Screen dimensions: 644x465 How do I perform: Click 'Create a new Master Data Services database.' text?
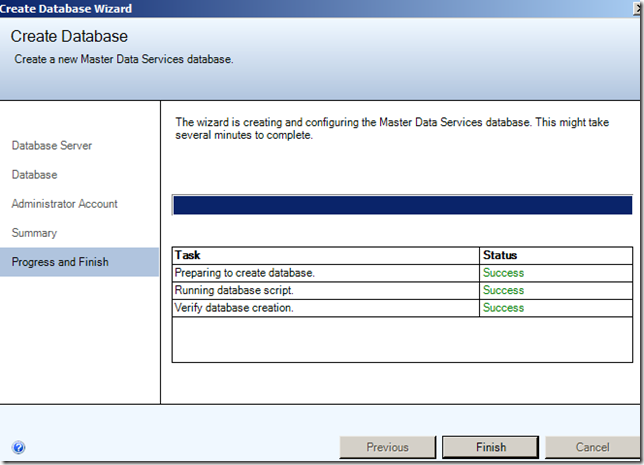click(x=124, y=59)
